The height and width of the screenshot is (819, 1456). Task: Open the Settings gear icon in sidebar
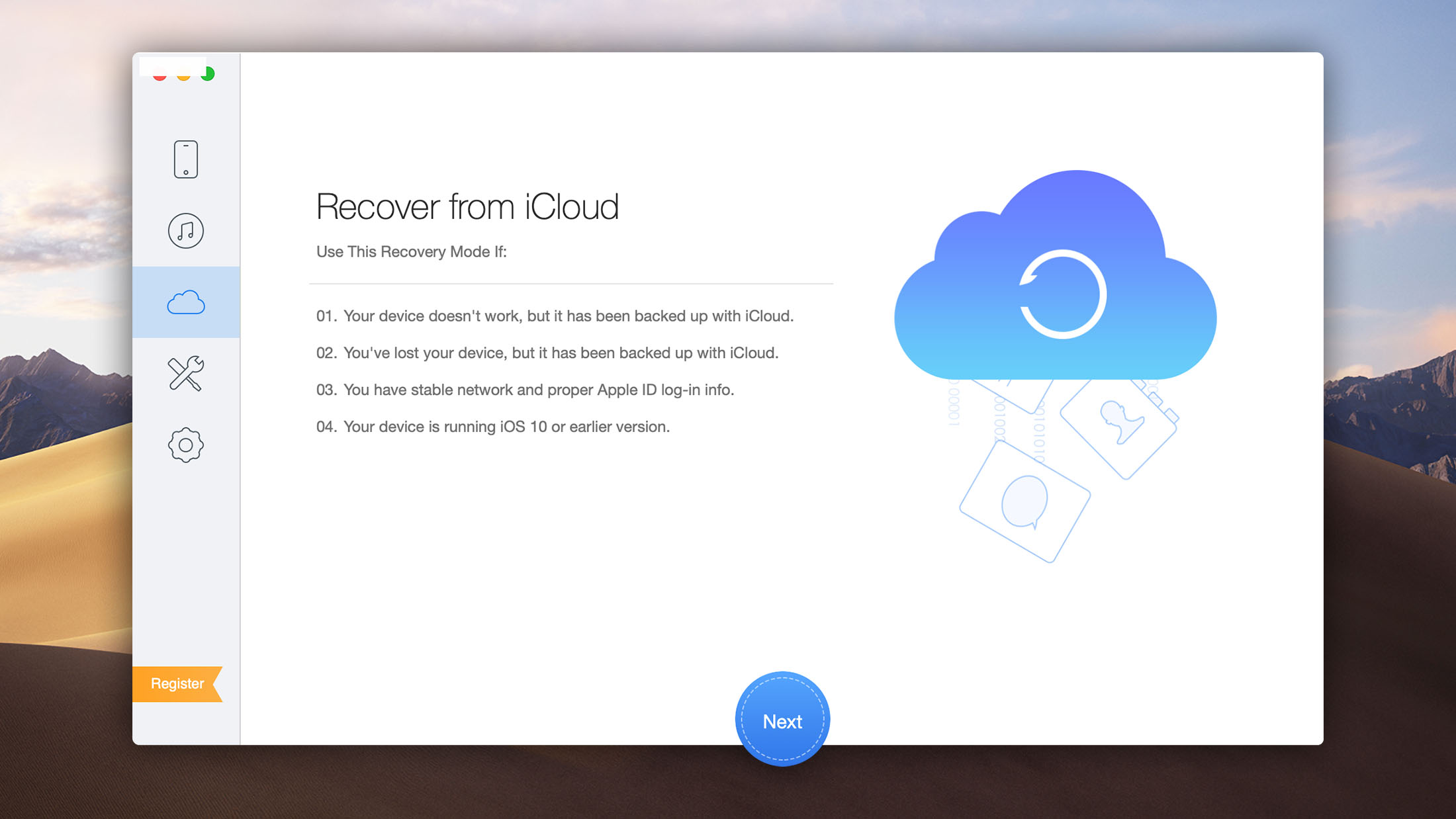pyautogui.click(x=186, y=445)
